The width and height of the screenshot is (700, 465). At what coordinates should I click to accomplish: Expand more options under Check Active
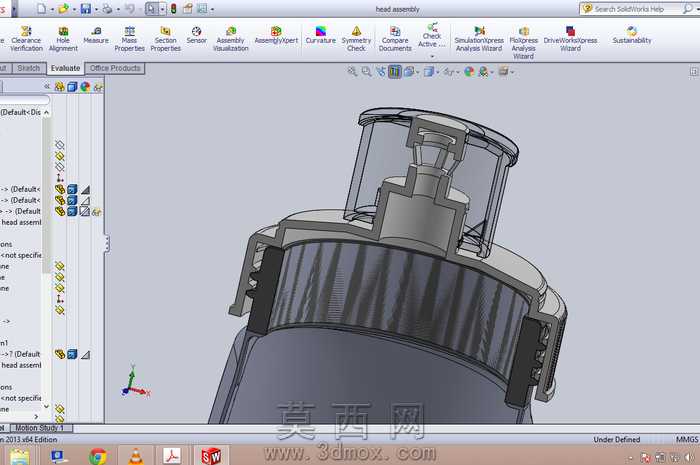pos(432,57)
